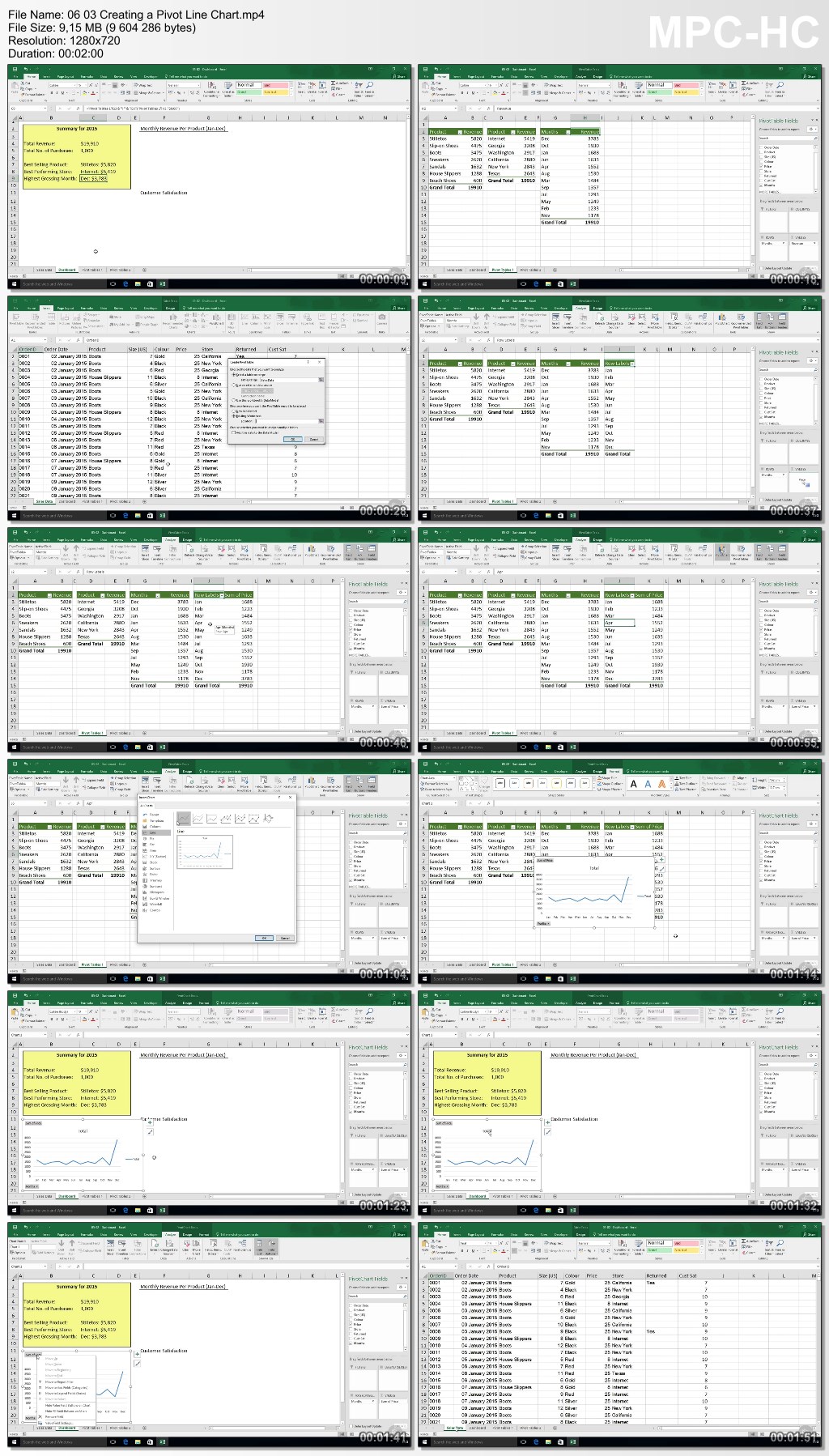
Task: Select the 'Duration: 00:02:00' text
Action: (56, 53)
